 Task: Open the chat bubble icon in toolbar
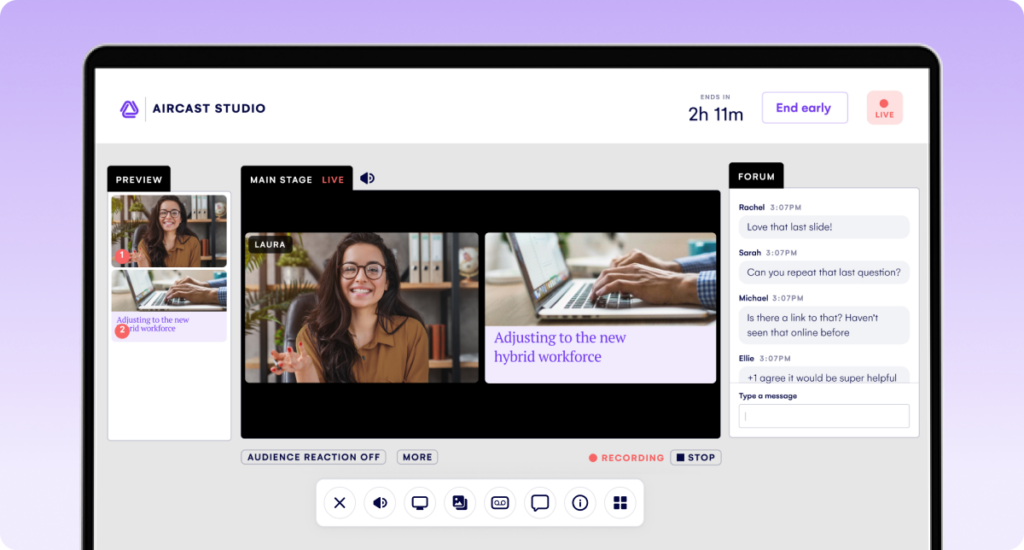tap(540, 503)
